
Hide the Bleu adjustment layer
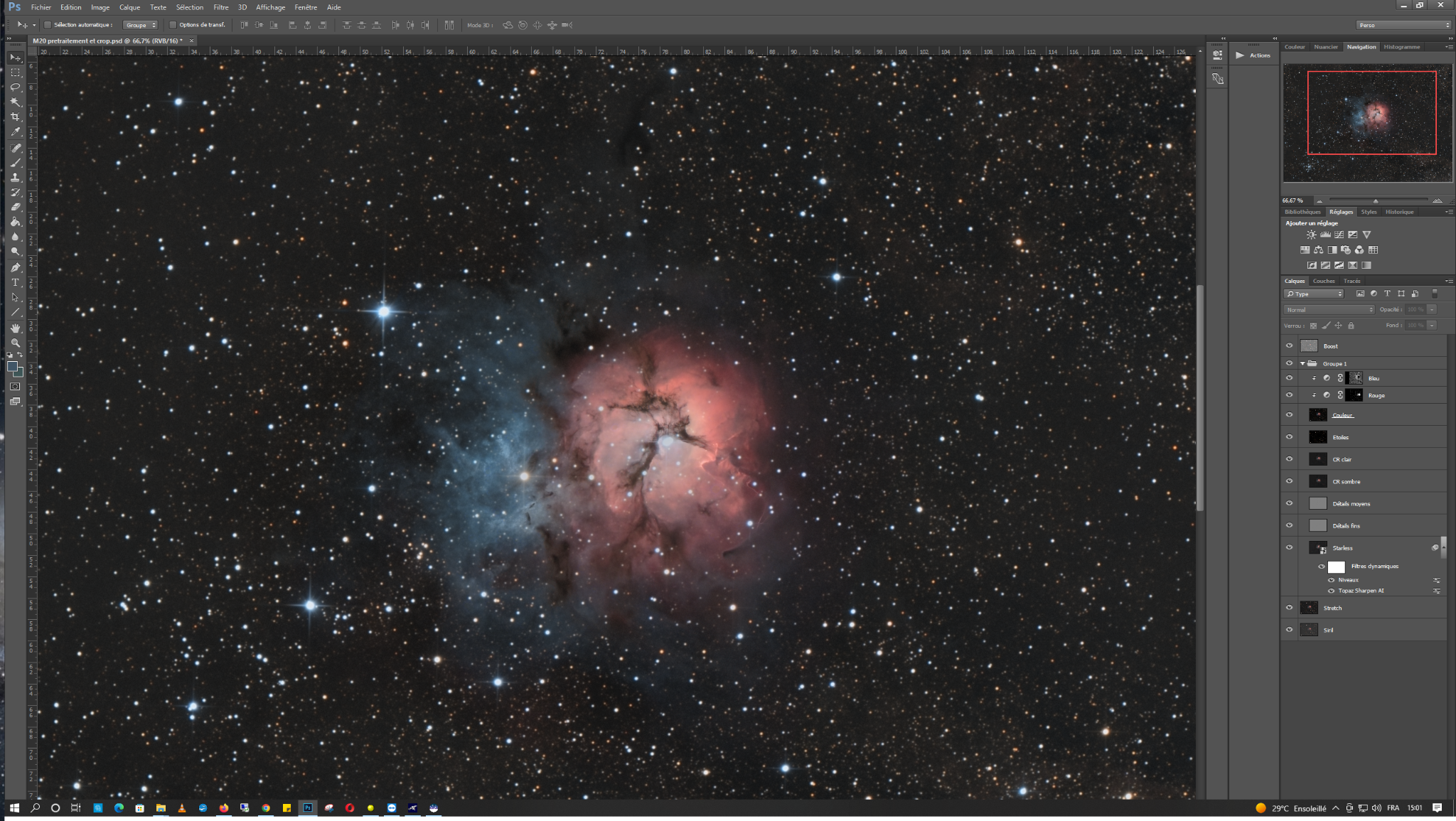(x=1289, y=378)
